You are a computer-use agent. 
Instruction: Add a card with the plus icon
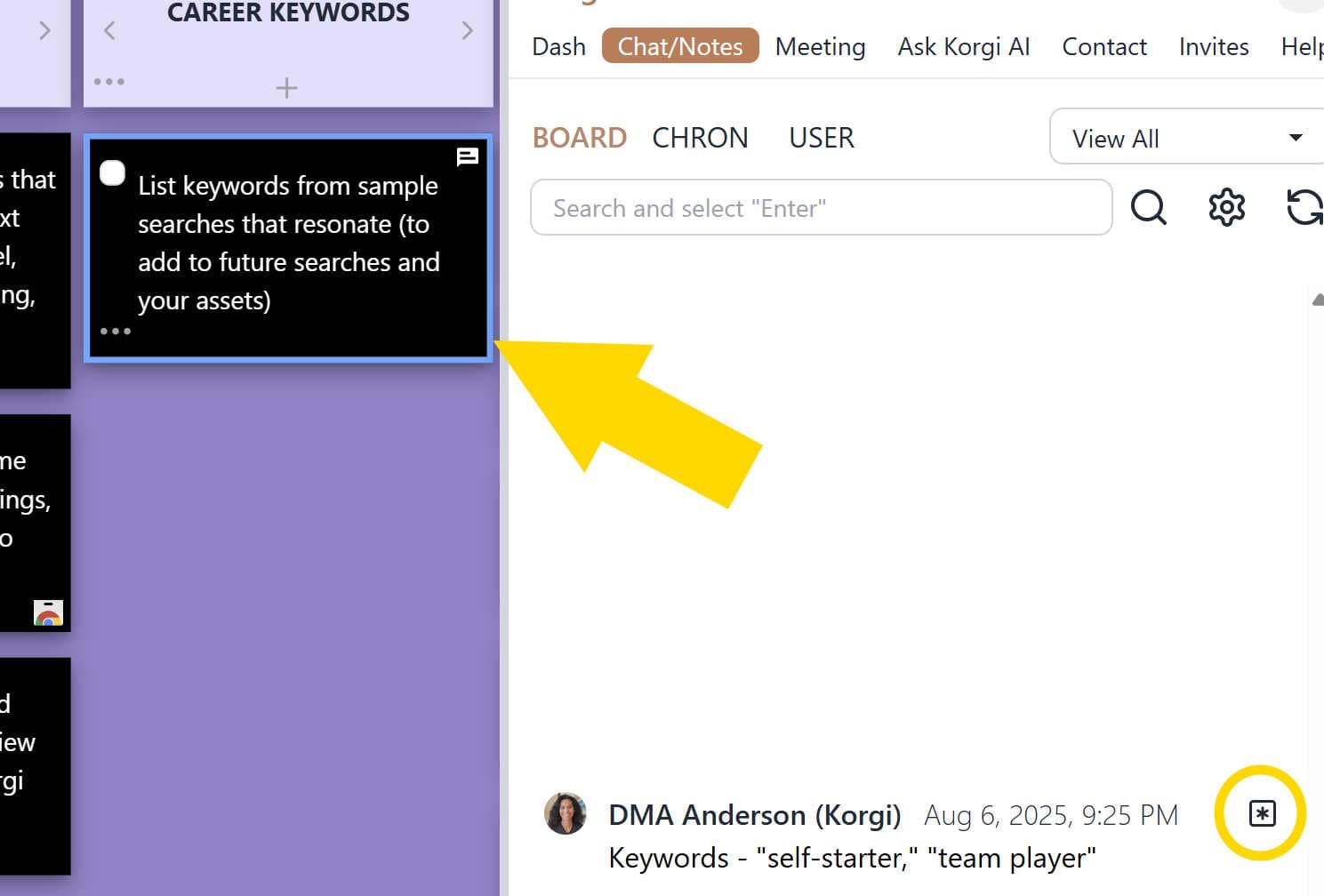click(286, 87)
